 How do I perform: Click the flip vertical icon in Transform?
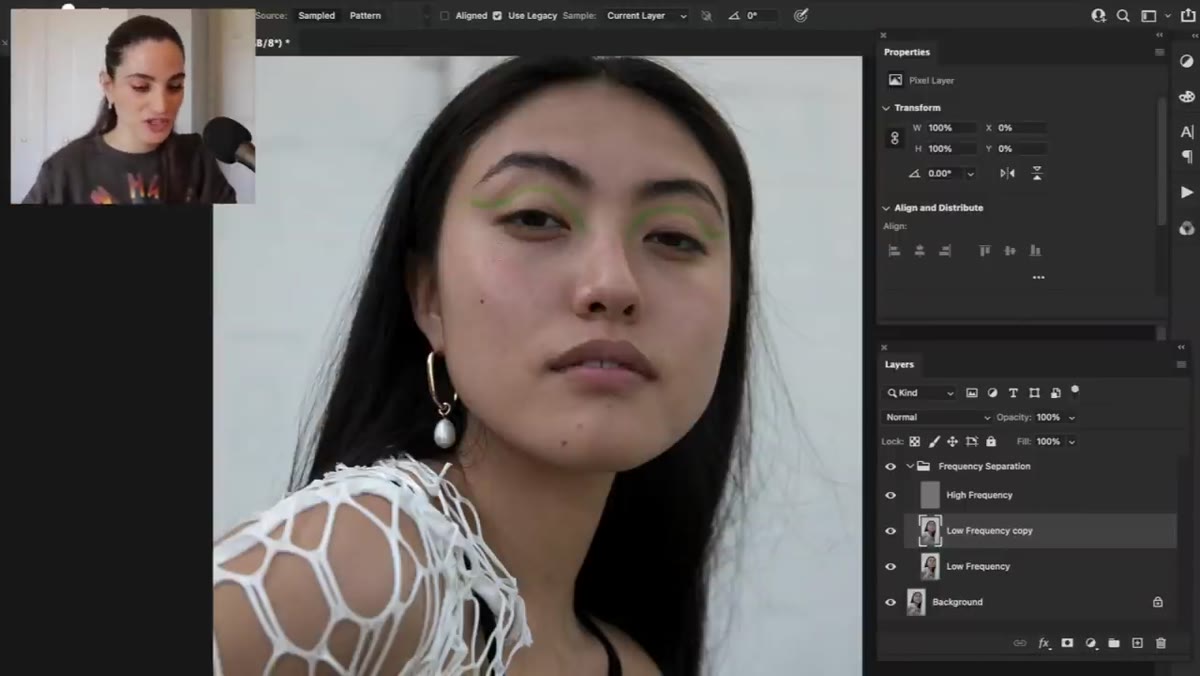pos(1037,173)
